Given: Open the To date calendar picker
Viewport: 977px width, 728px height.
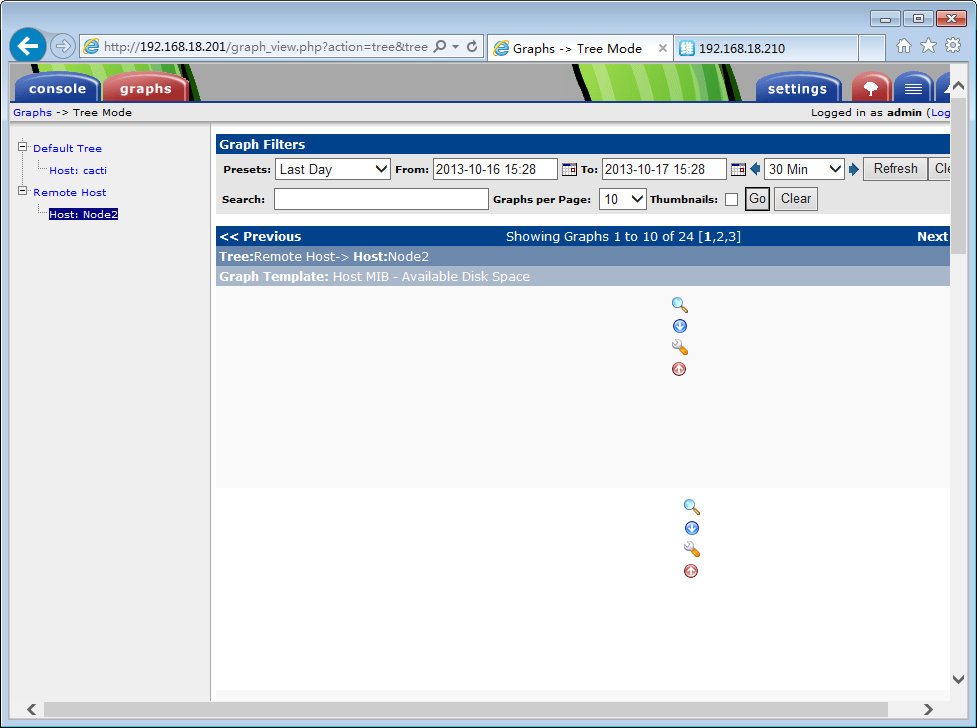Looking at the screenshot, I should (x=738, y=169).
